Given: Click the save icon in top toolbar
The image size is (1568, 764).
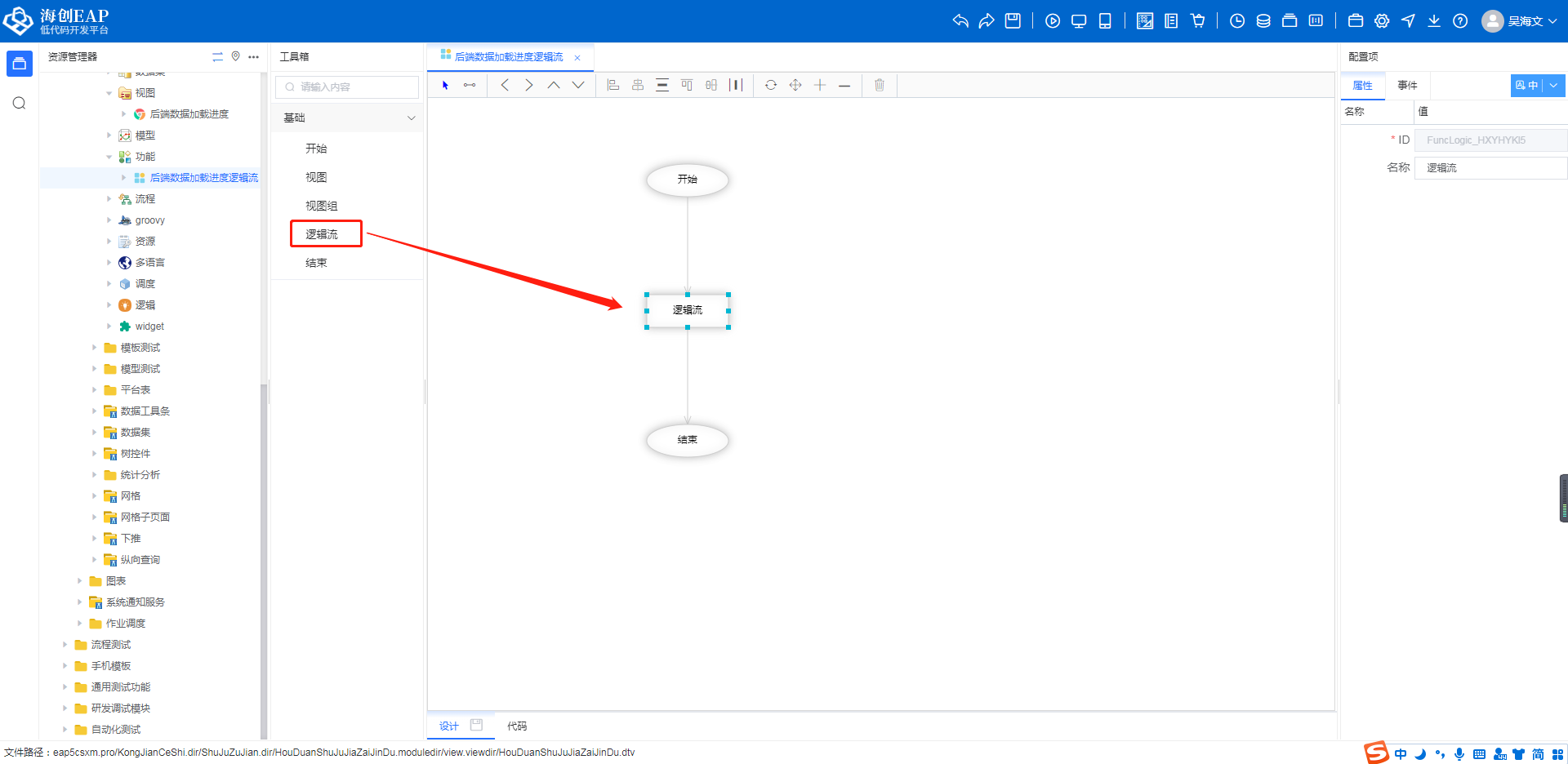Looking at the screenshot, I should tap(1013, 21).
